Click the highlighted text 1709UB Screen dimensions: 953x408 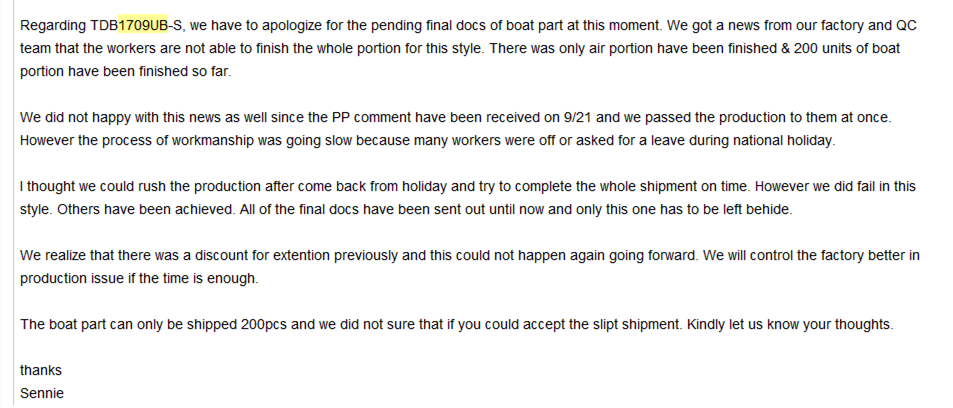[x=143, y=26]
